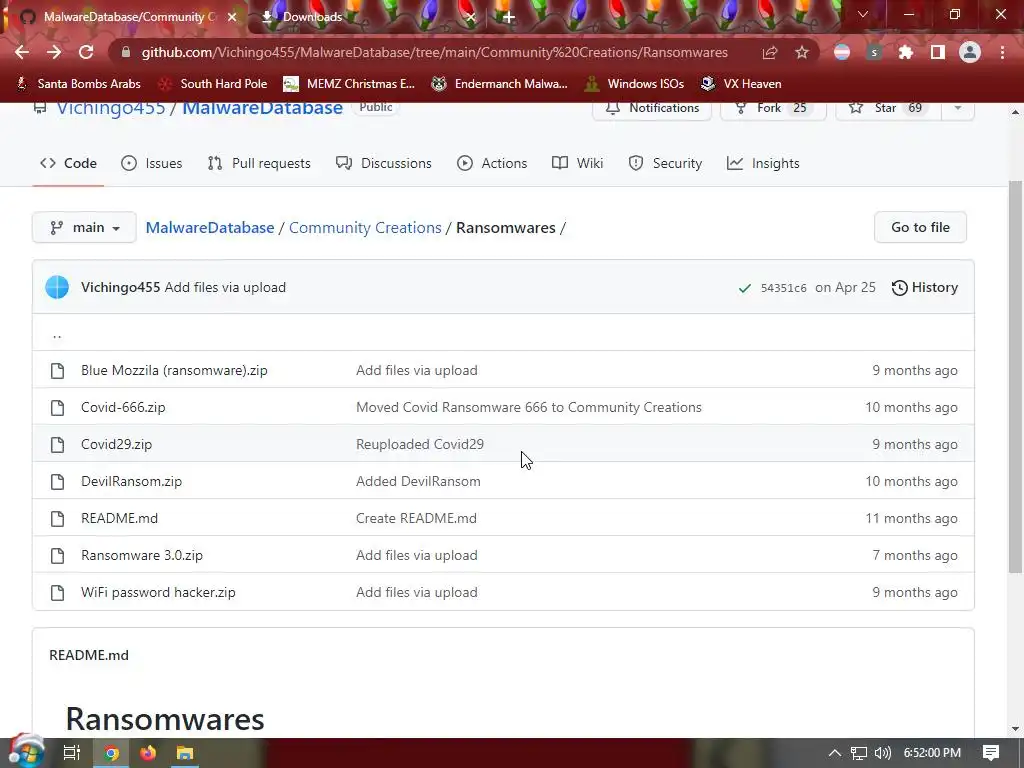Open WiFi password hacker.zip file
Image resolution: width=1024 pixels, height=768 pixels.
point(158,592)
